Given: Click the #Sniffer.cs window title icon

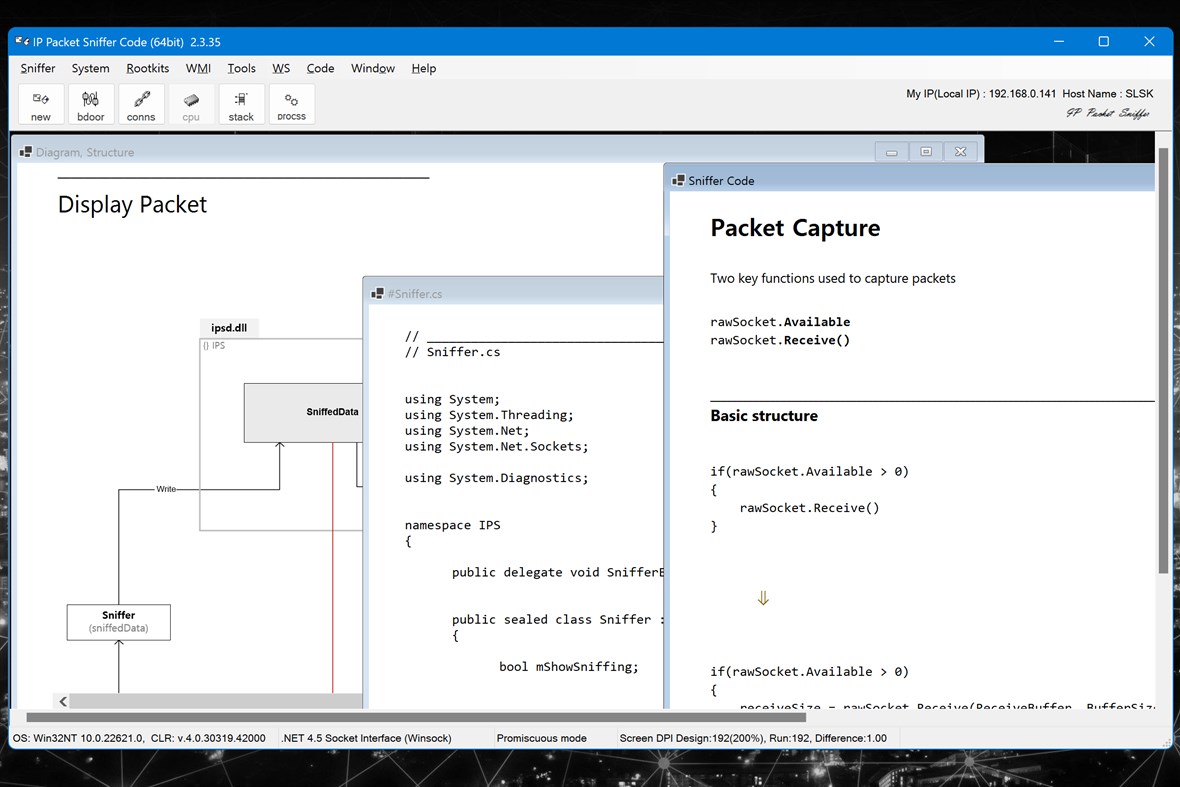Looking at the screenshot, I should 375,293.
